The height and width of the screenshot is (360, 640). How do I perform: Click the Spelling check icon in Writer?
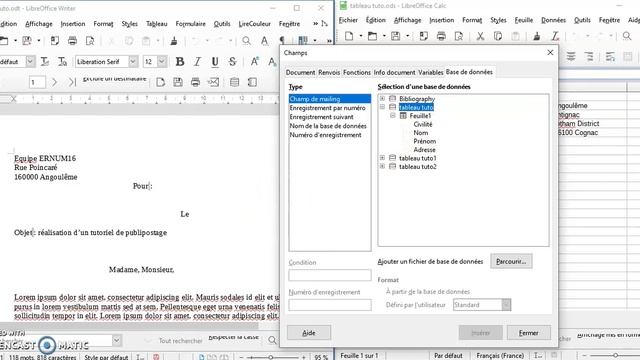(x=264, y=40)
